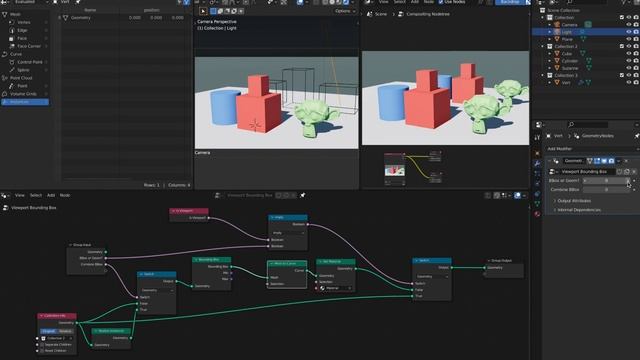Open Add menu in node editor
640x360 pixels.
51,196
